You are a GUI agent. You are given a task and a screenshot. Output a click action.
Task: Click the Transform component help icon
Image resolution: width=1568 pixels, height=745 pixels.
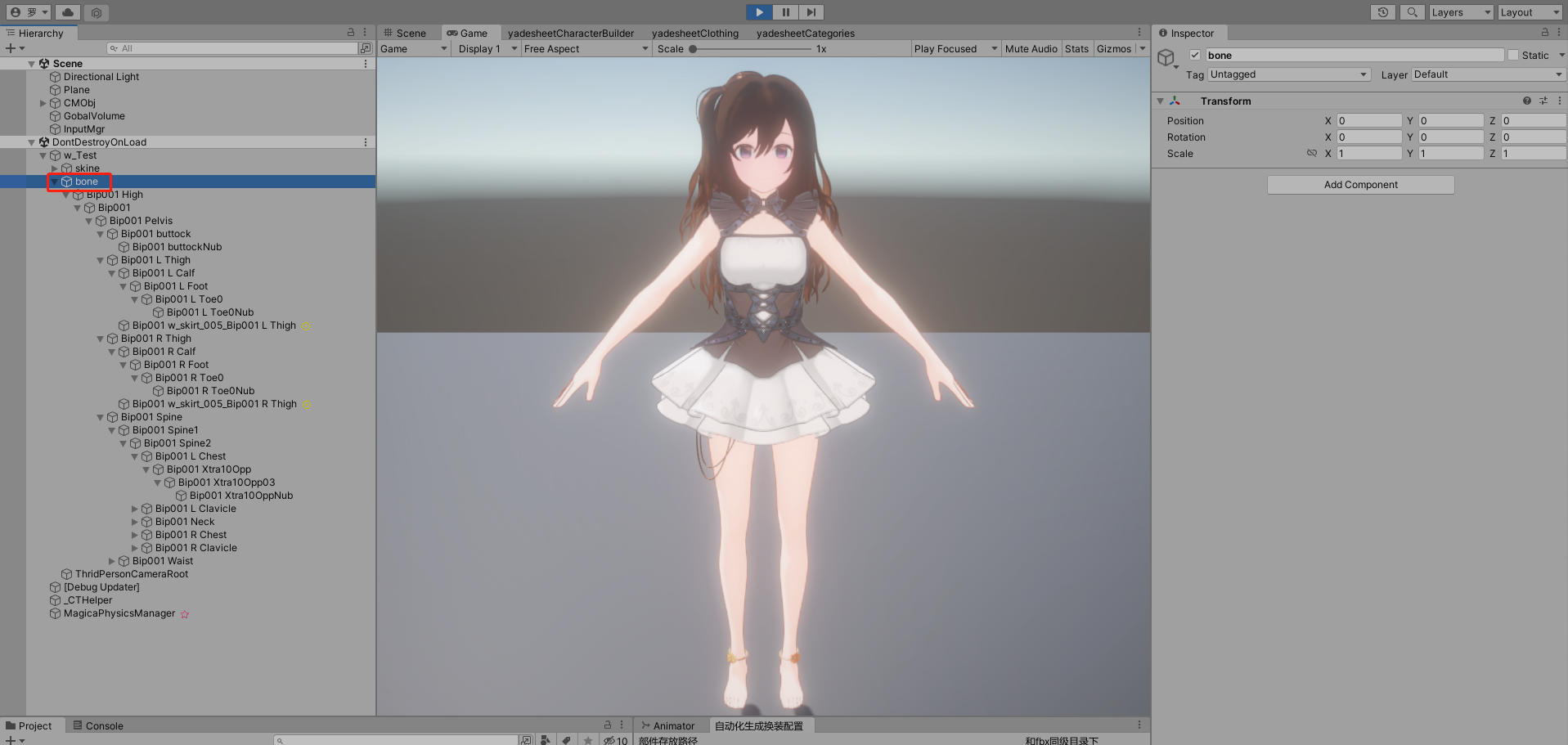[1526, 101]
